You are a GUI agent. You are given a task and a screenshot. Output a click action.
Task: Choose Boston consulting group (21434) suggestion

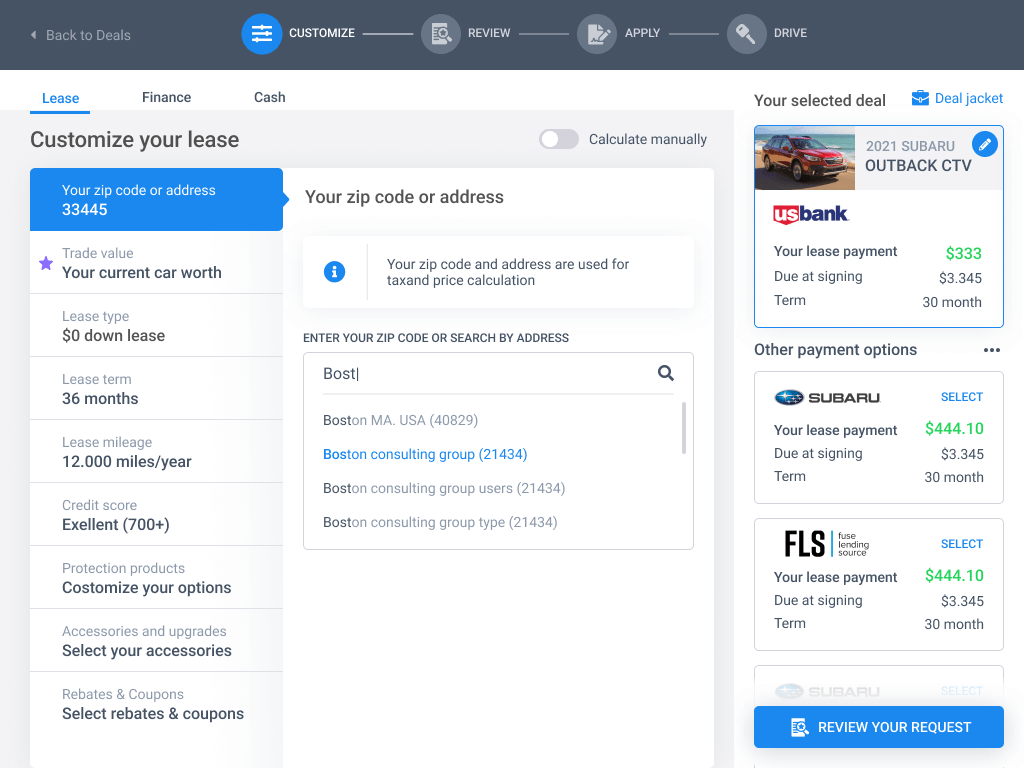click(x=425, y=454)
